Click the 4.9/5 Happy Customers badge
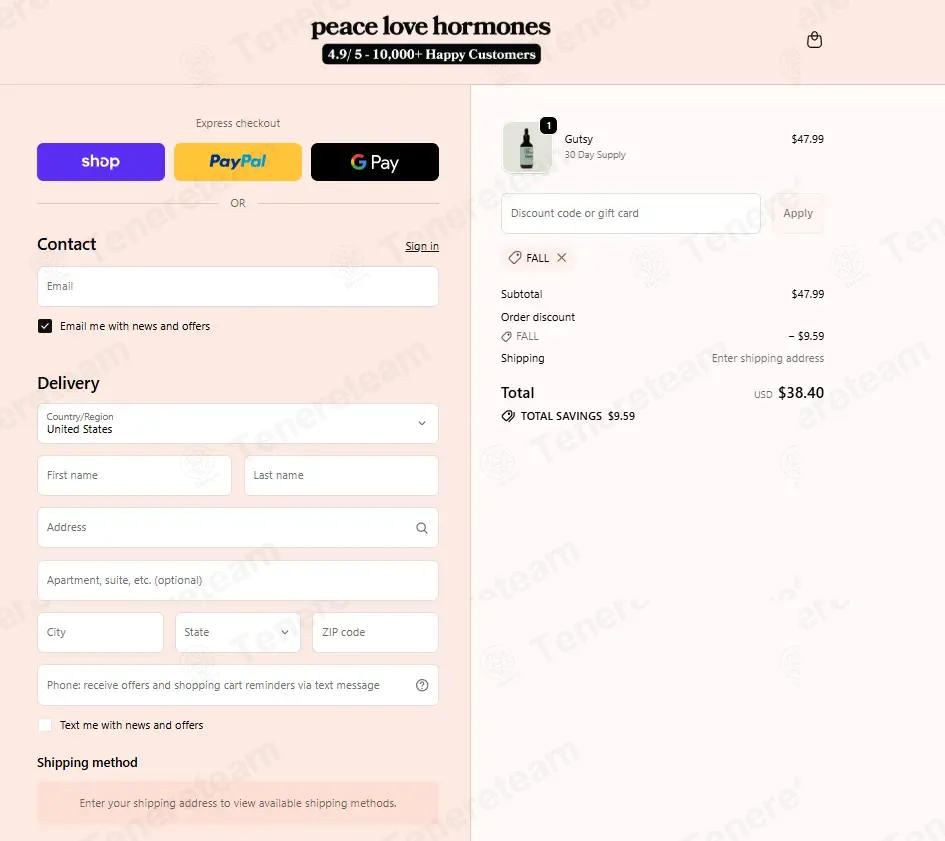945x841 pixels. tap(431, 54)
